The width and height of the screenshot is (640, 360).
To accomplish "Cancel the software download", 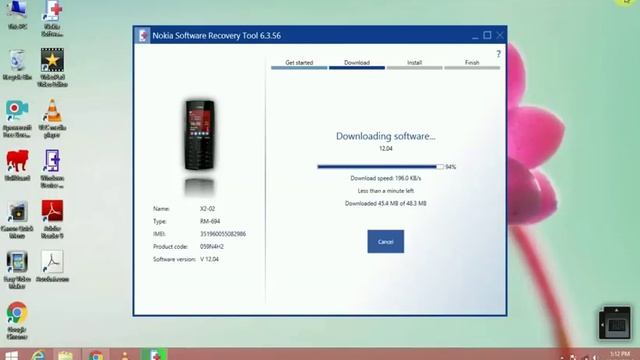I will click(385, 241).
